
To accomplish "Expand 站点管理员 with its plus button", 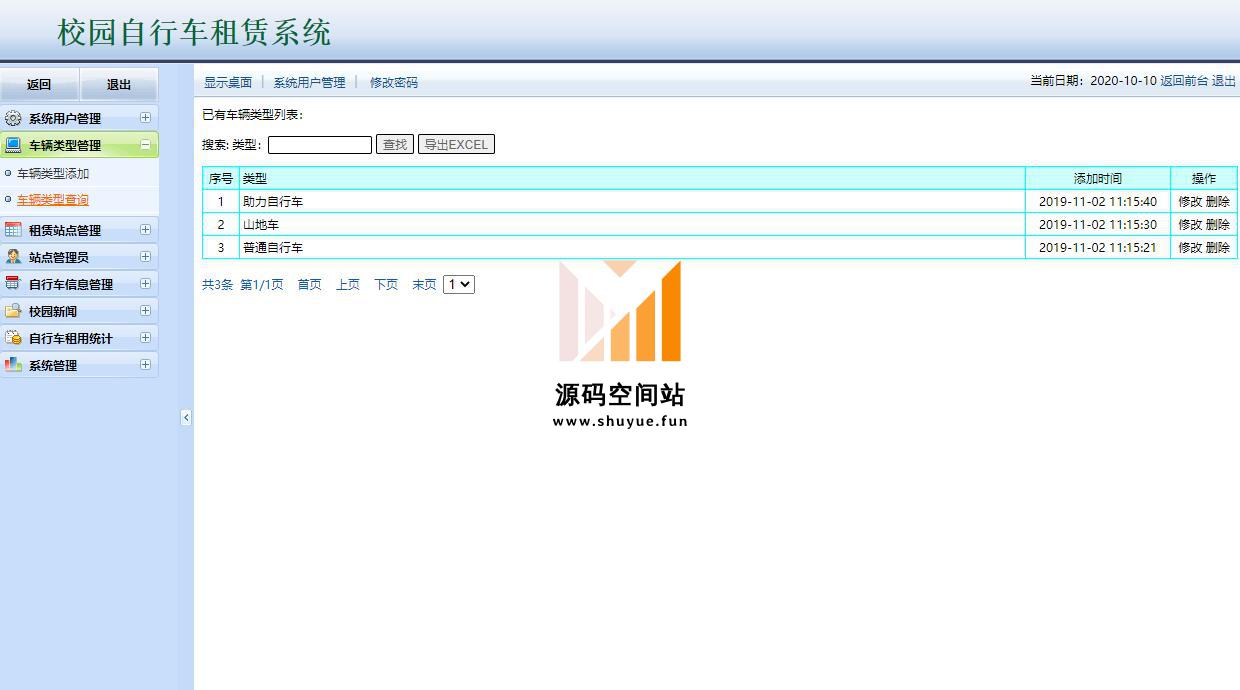I will tap(145, 256).
